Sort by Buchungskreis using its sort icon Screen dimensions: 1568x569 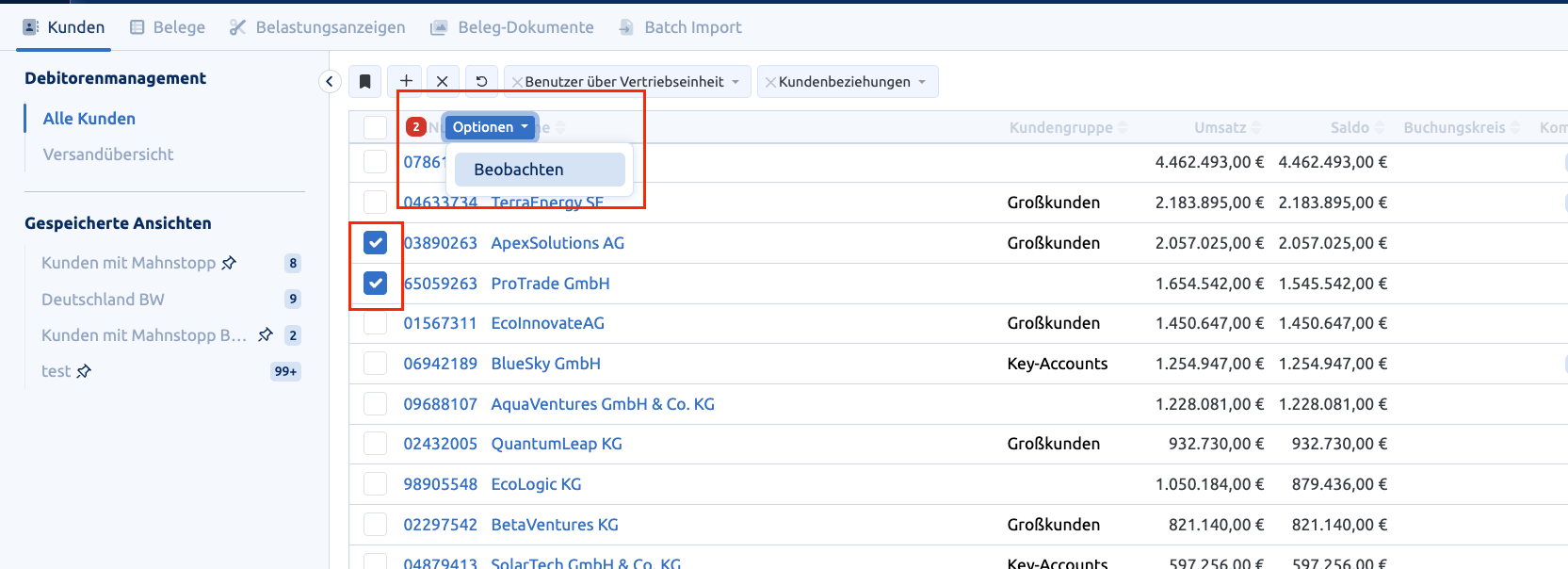[1515, 127]
